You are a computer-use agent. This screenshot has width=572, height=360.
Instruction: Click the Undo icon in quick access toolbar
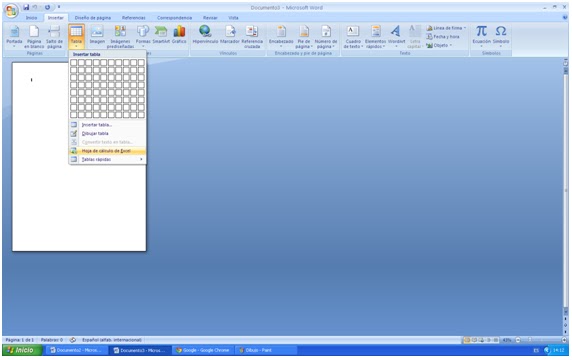pos(35,7)
